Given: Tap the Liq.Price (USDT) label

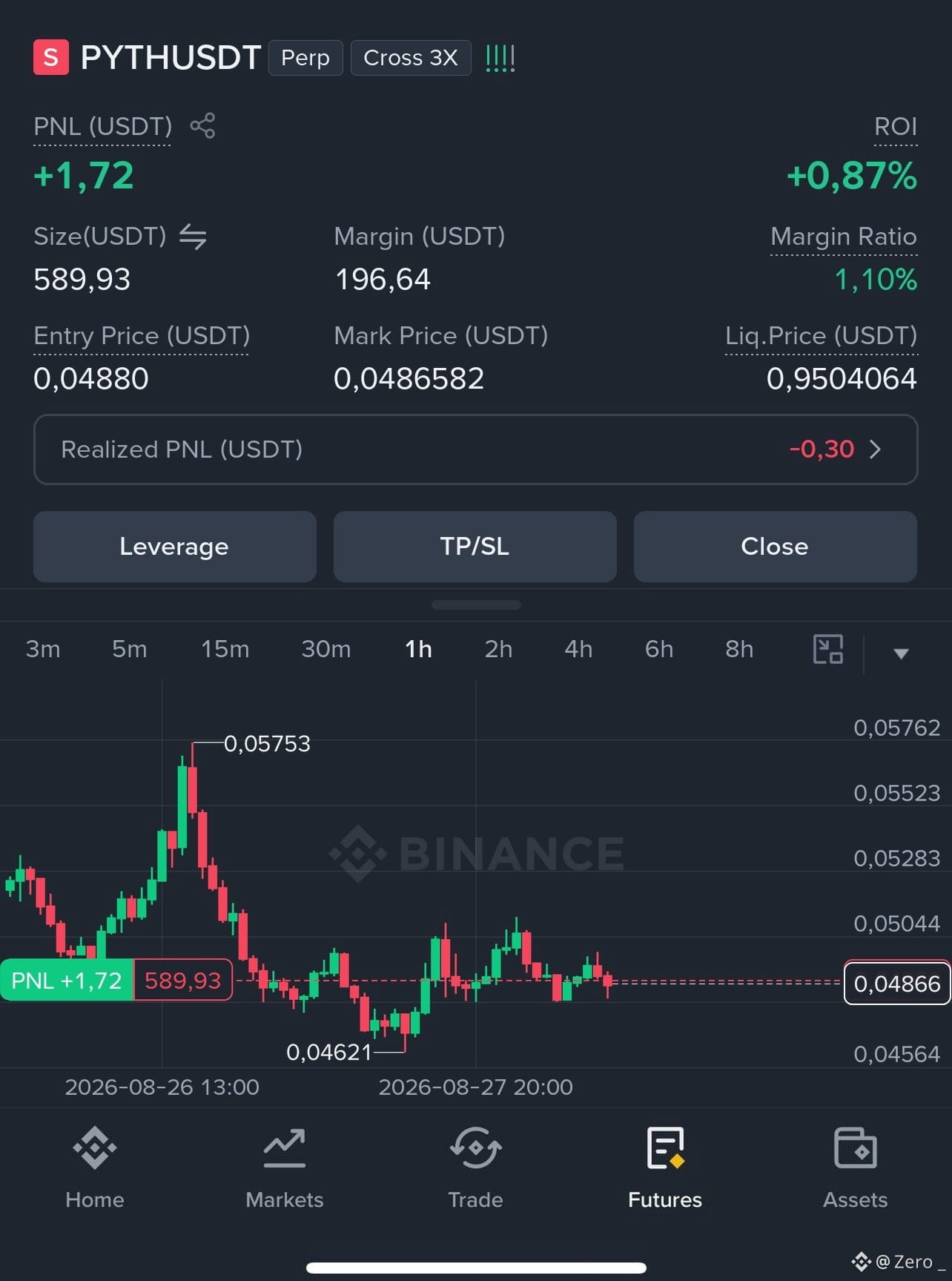Looking at the screenshot, I should 822,336.
